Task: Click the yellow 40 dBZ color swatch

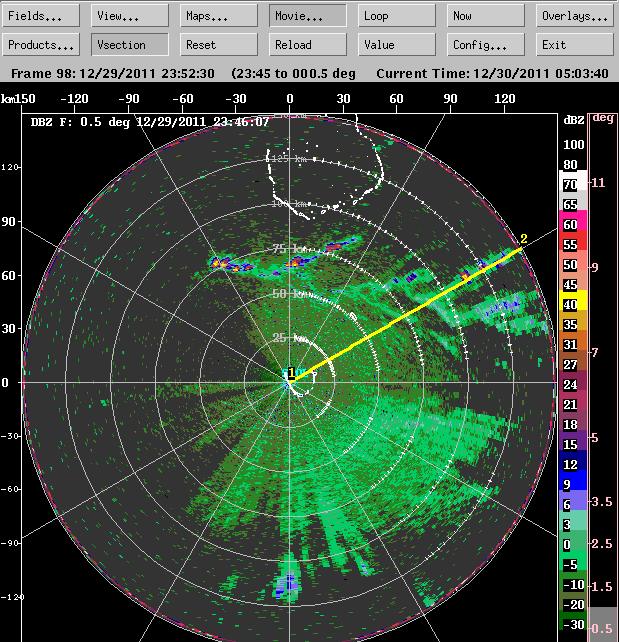Action: (x=573, y=300)
